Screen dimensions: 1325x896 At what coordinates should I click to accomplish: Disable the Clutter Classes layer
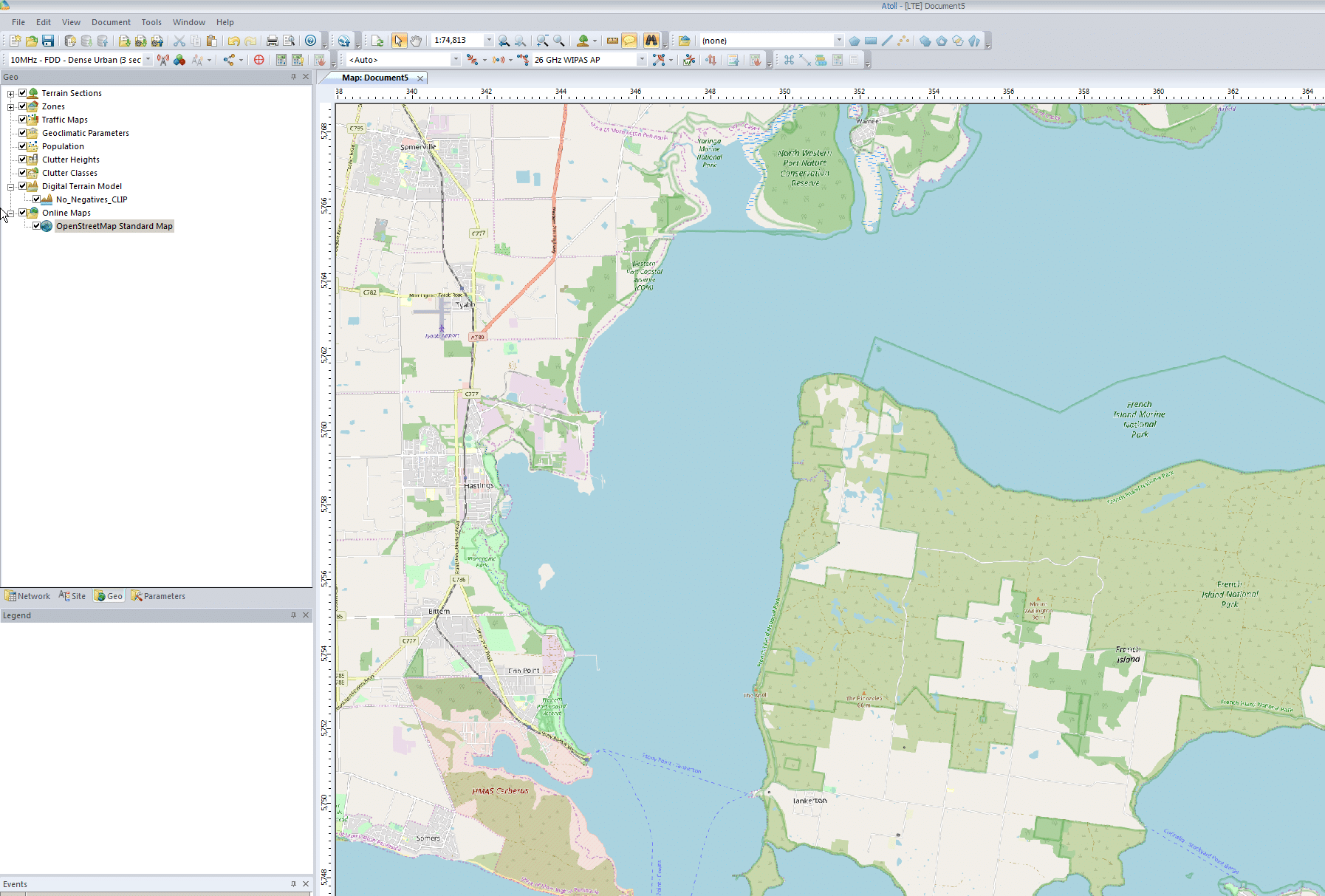(23, 172)
